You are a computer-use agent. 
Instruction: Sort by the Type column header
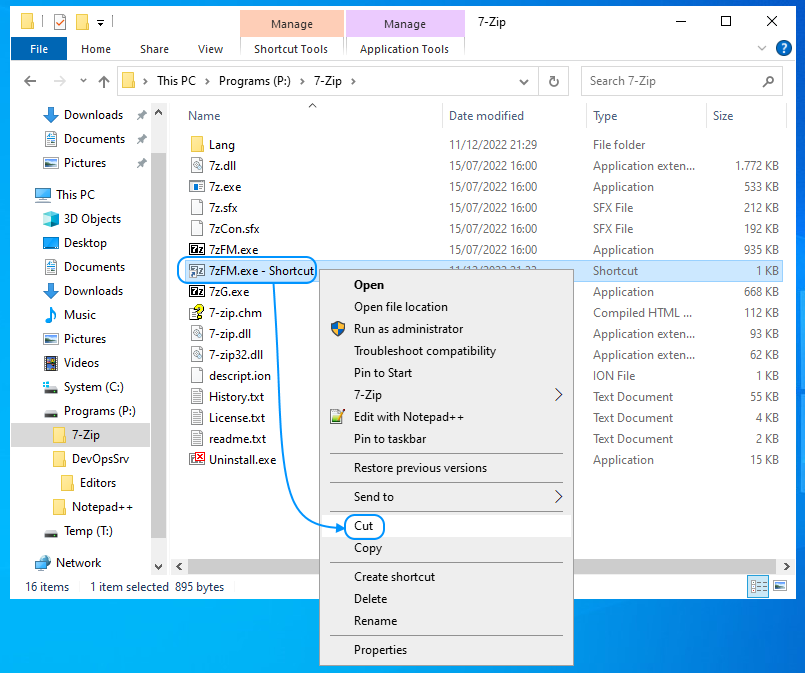(x=605, y=116)
